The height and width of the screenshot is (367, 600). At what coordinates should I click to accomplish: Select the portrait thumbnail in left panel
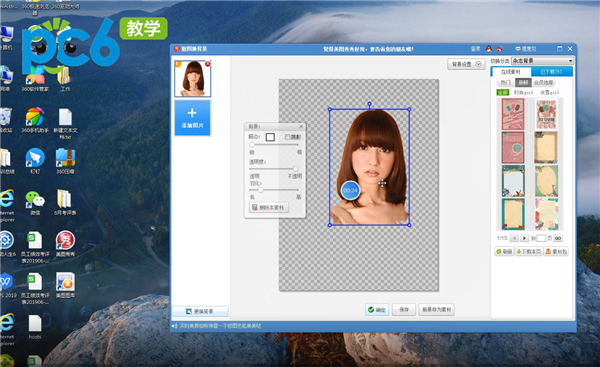click(x=192, y=78)
